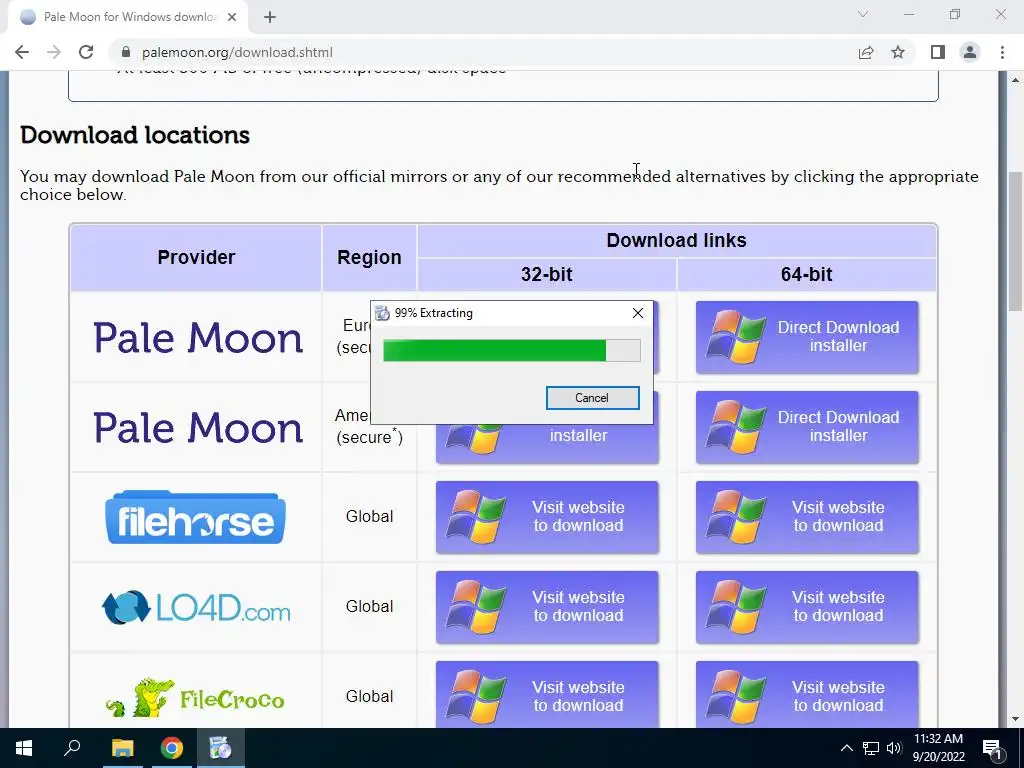The image size is (1024, 768).
Task: Cancel the extraction in the 99% Extracting dialog
Action: point(592,398)
